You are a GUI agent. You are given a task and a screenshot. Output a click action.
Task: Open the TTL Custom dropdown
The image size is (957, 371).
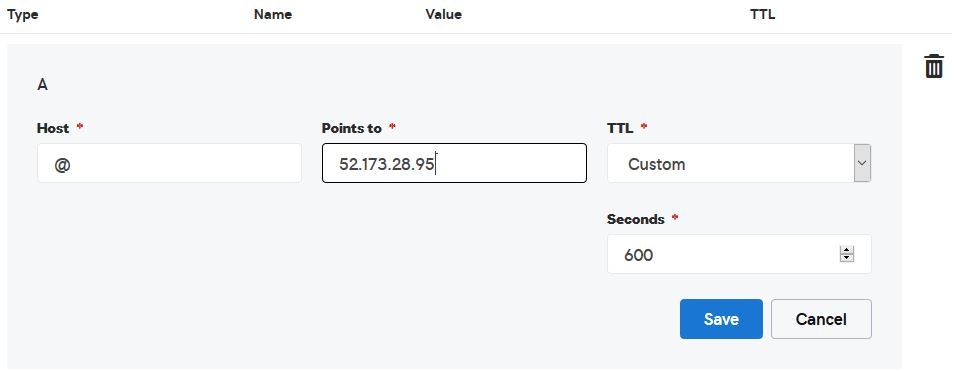click(739, 163)
